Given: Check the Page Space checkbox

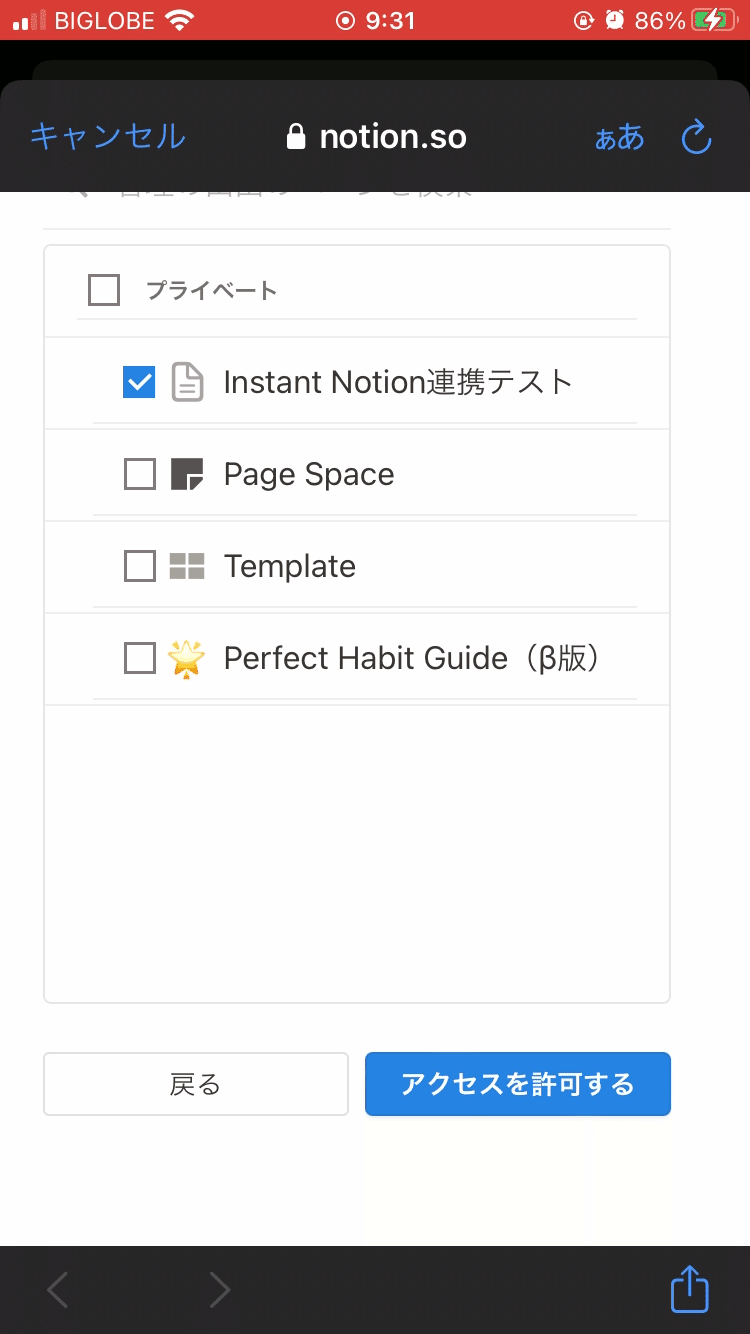Looking at the screenshot, I should click(x=138, y=474).
